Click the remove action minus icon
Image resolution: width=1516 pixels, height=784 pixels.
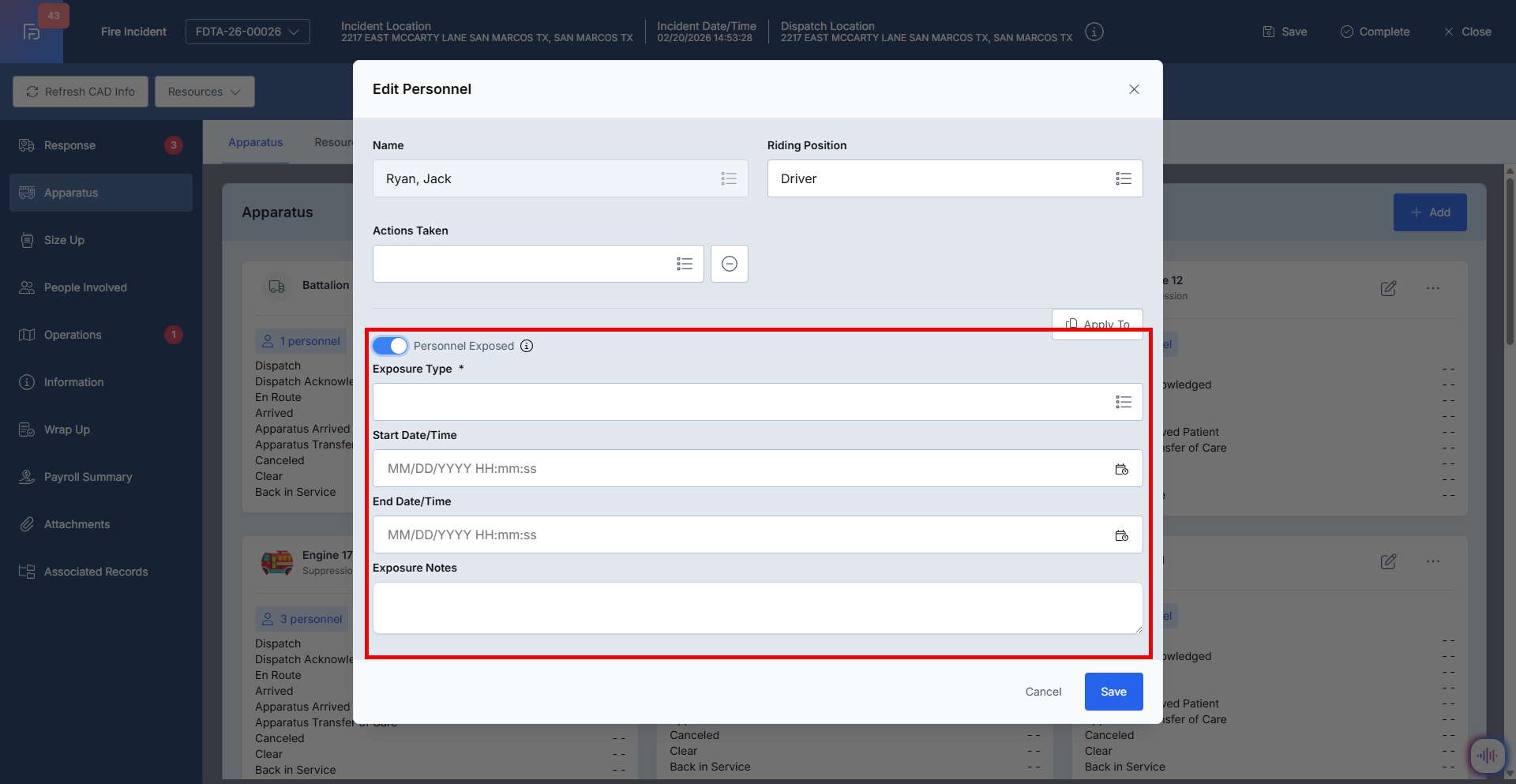729,264
